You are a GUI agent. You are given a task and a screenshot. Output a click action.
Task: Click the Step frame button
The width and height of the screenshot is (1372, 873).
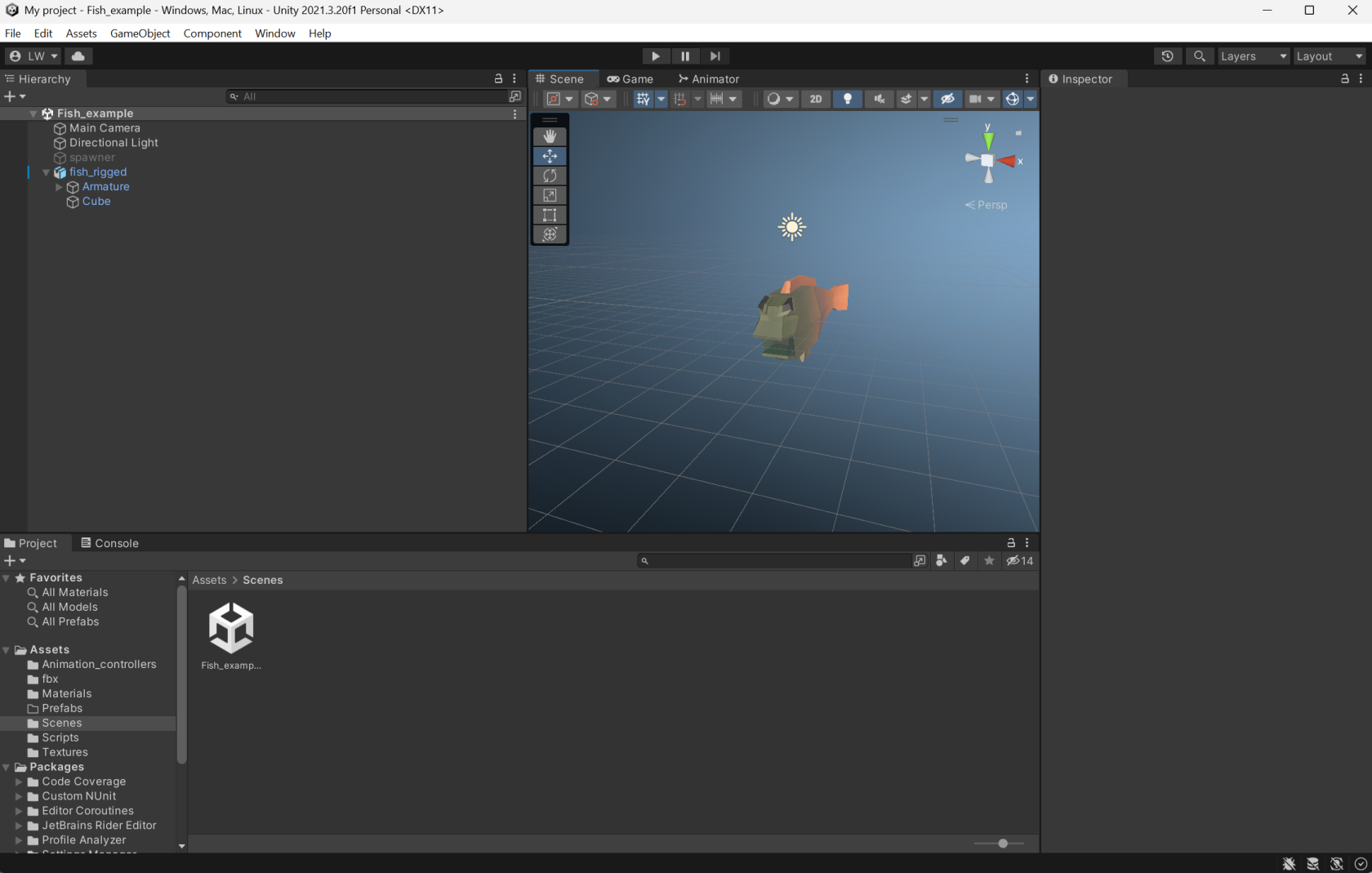tap(715, 56)
